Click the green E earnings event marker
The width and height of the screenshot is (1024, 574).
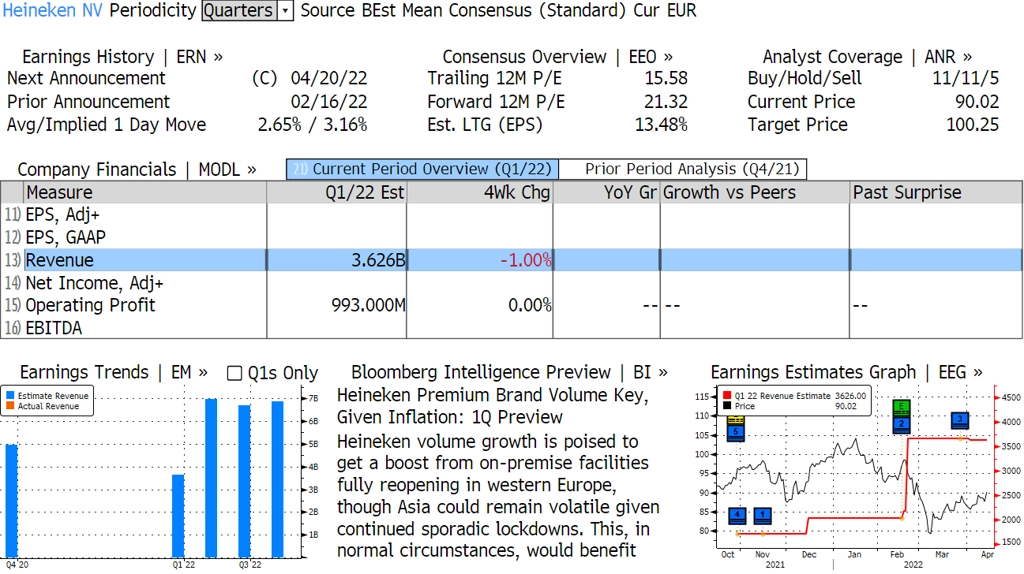coord(901,407)
